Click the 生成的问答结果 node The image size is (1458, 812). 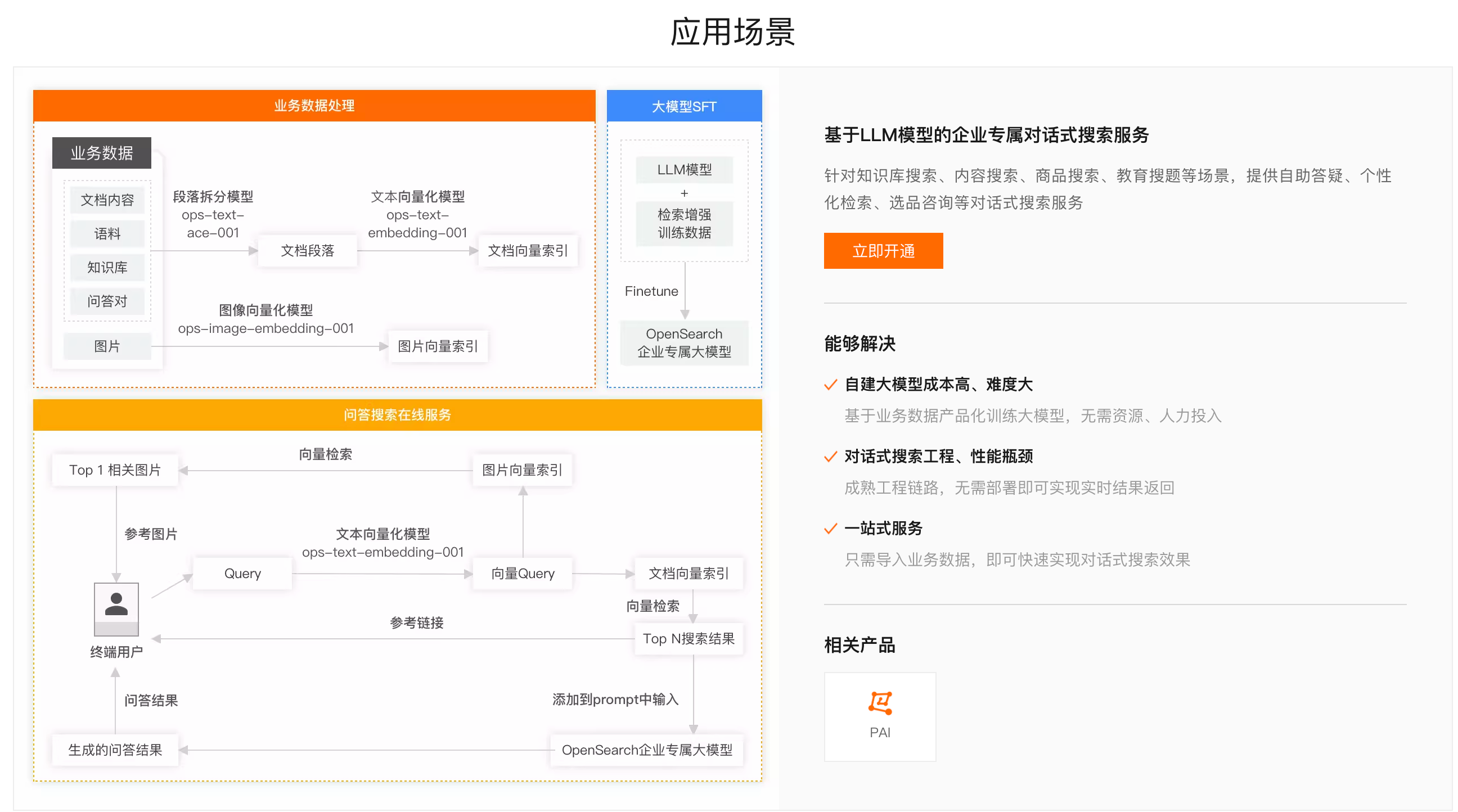pos(115,750)
